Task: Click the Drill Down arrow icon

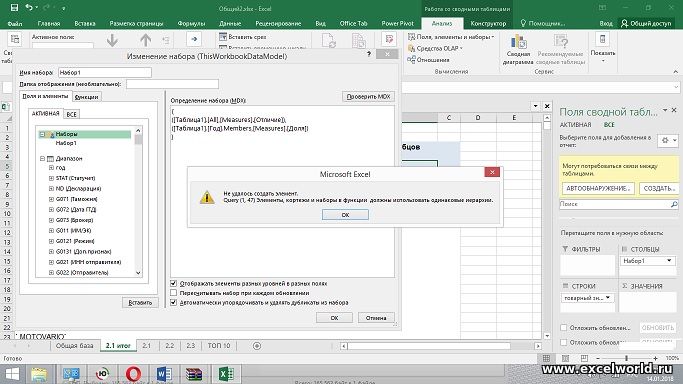Action: [x=112, y=40]
